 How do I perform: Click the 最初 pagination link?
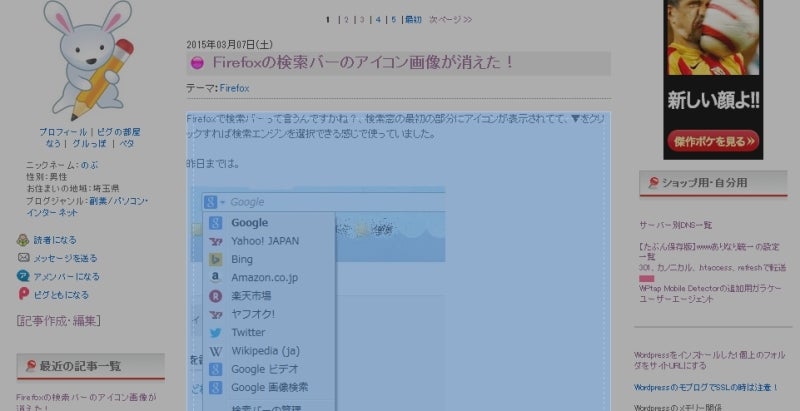(x=413, y=20)
